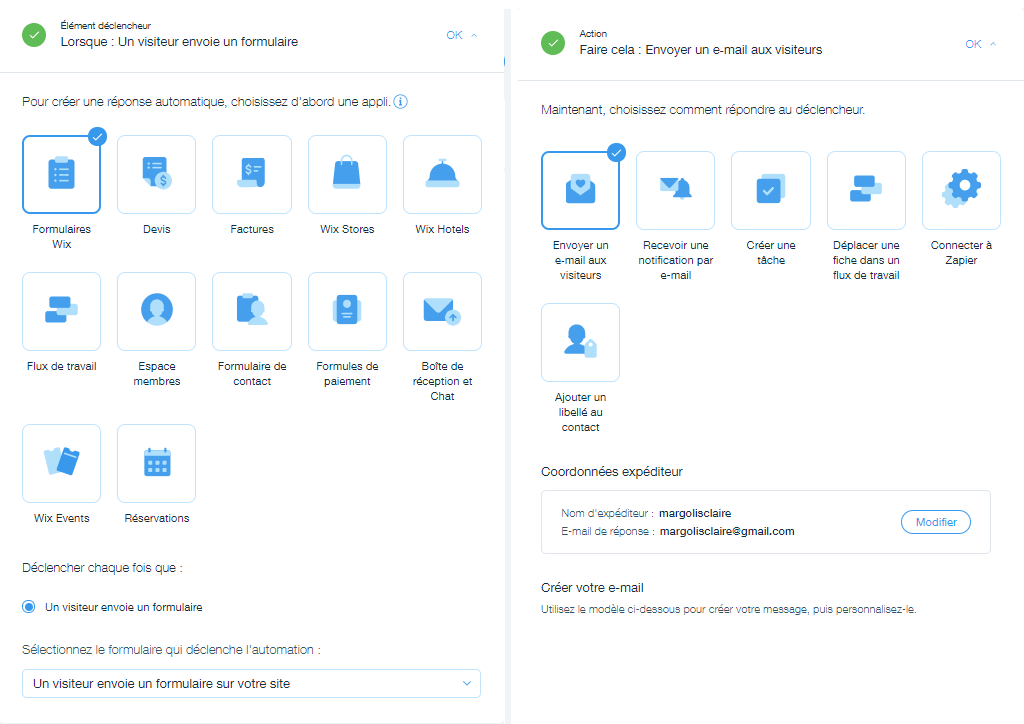Click the Modifier button for sender details
Screen dimensions: 1024x724
[x=935, y=522]
